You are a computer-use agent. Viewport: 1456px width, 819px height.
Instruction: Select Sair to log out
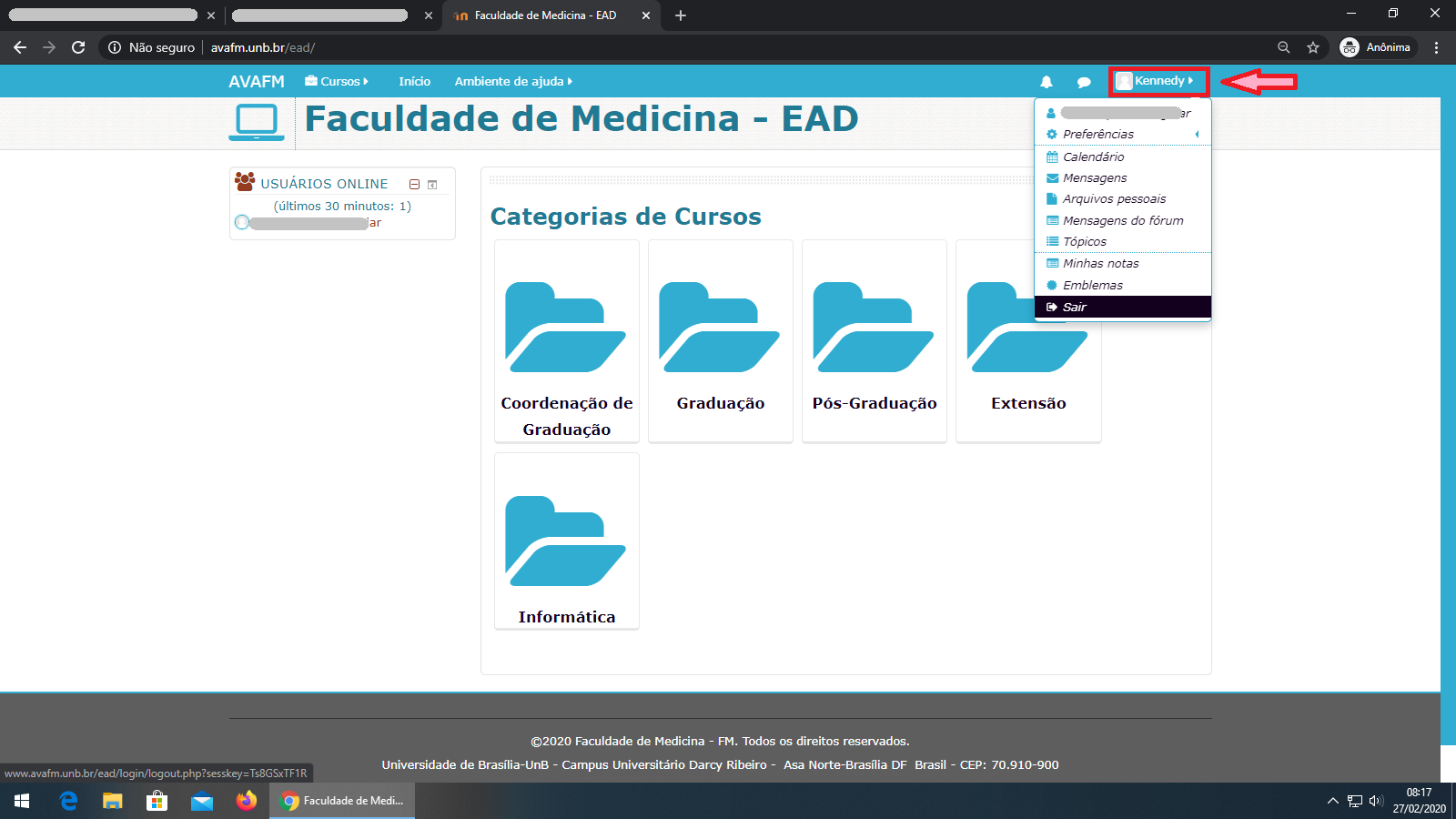[x=1075, y=308]
